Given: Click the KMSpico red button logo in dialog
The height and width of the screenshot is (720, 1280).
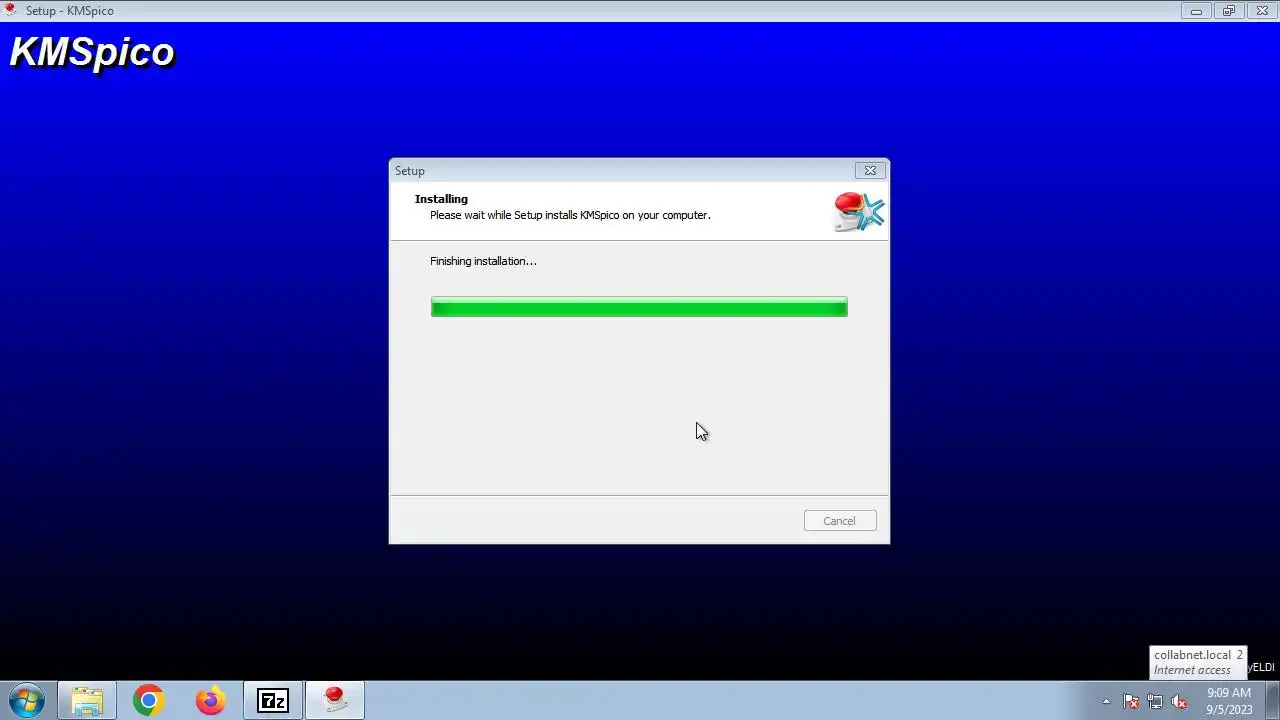Looking at the screenshot, I should pos(858,212).
